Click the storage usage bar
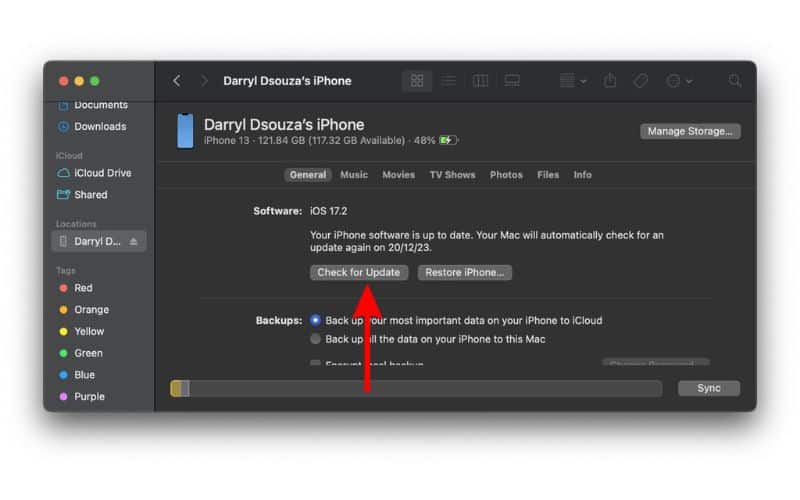800x500 pixels. 416,388
